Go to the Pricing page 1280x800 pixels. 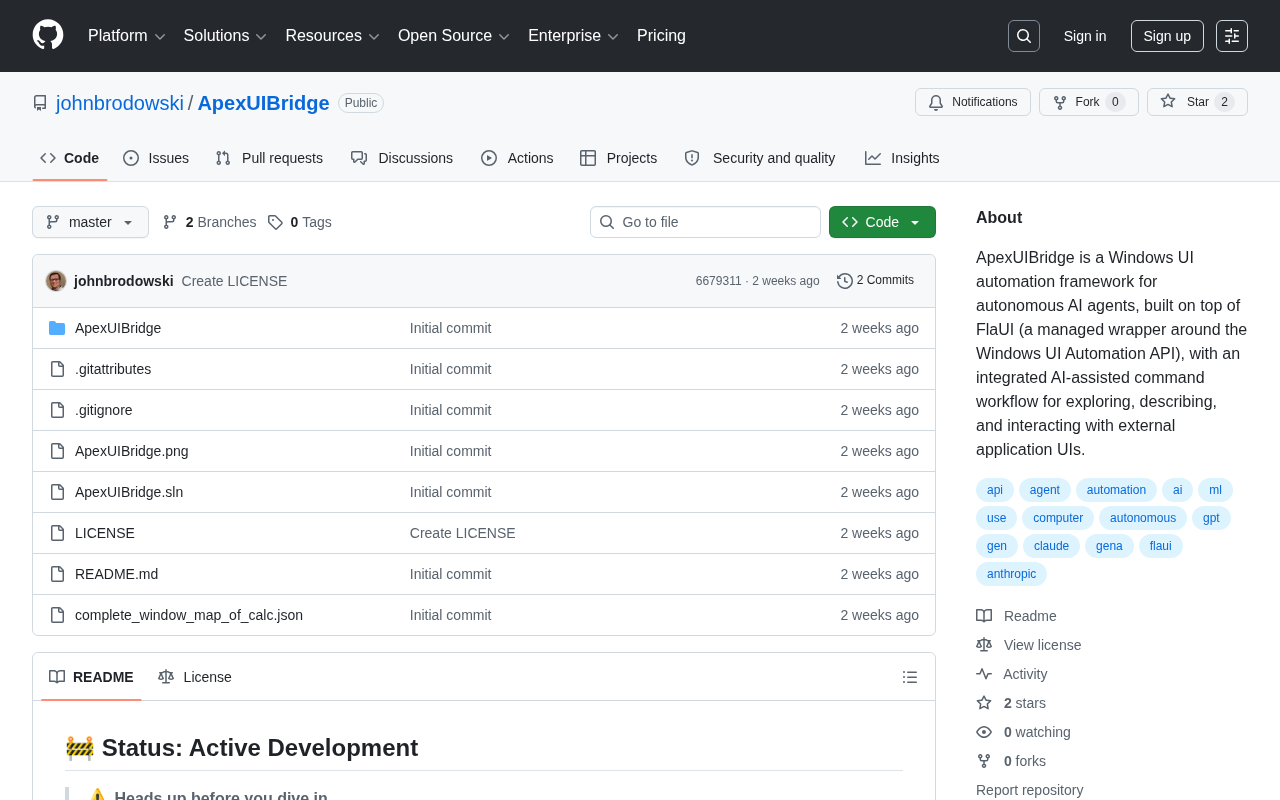tap(661, 36)
